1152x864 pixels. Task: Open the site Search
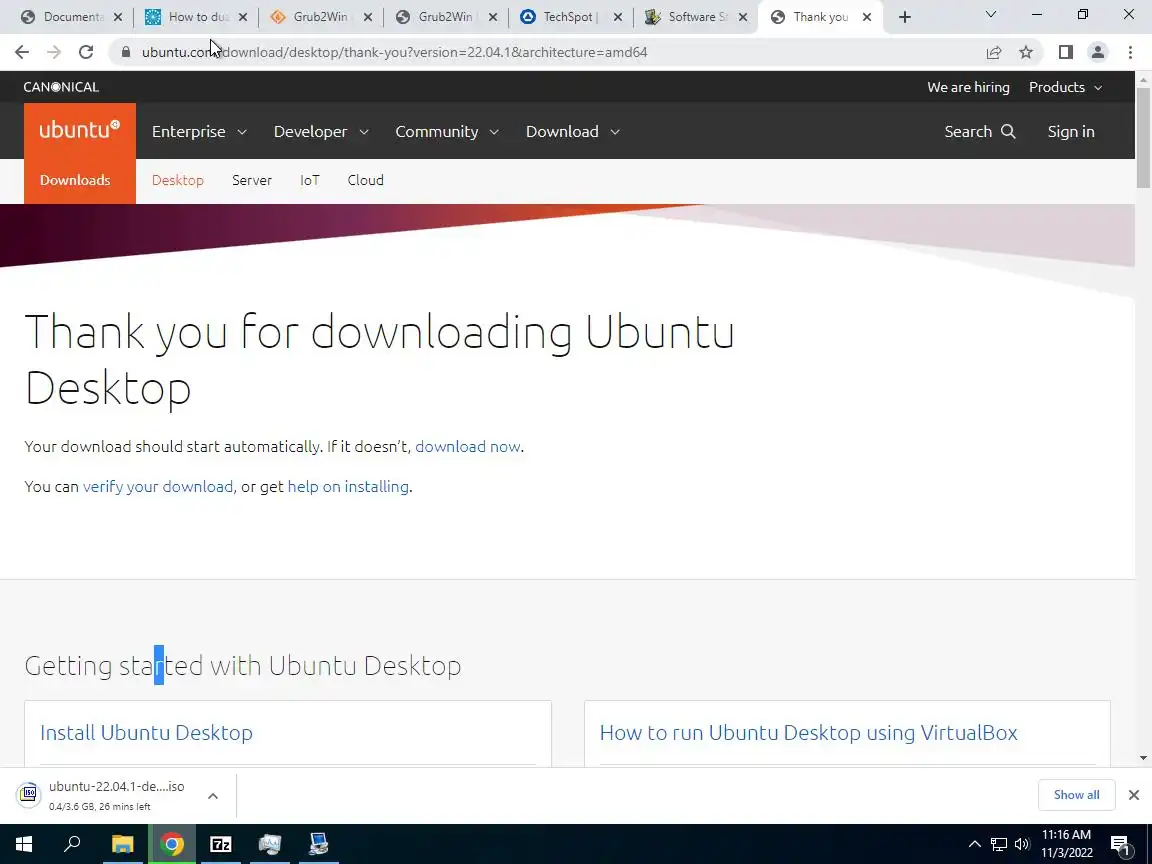pyautogui.click(x=979, y=132)
